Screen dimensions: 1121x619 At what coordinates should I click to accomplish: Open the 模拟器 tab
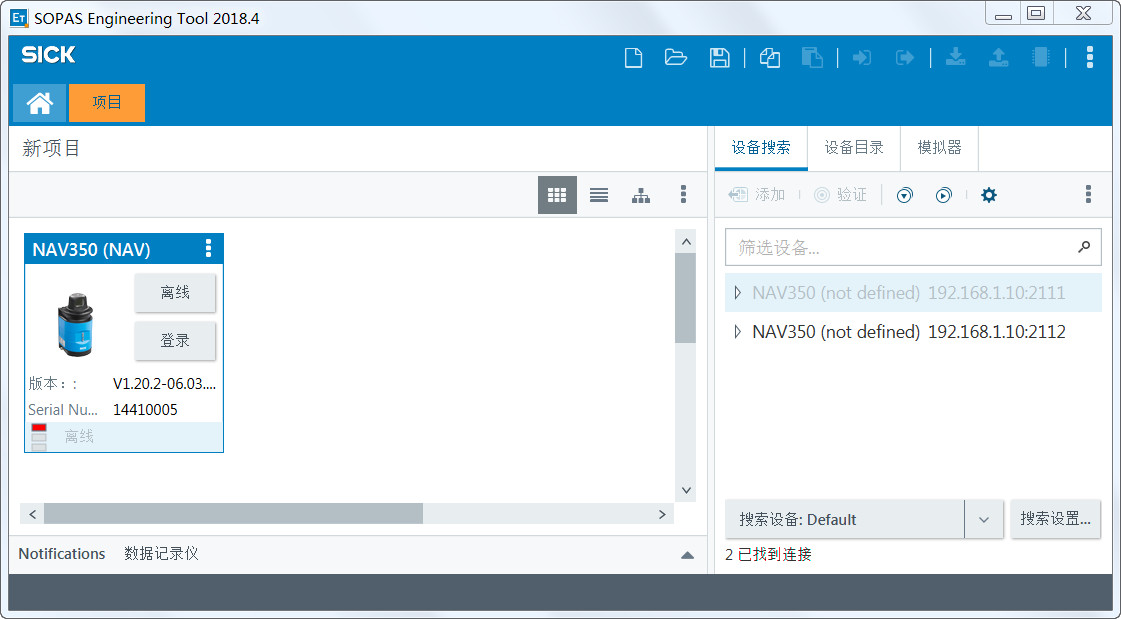[x=938, y=148]
